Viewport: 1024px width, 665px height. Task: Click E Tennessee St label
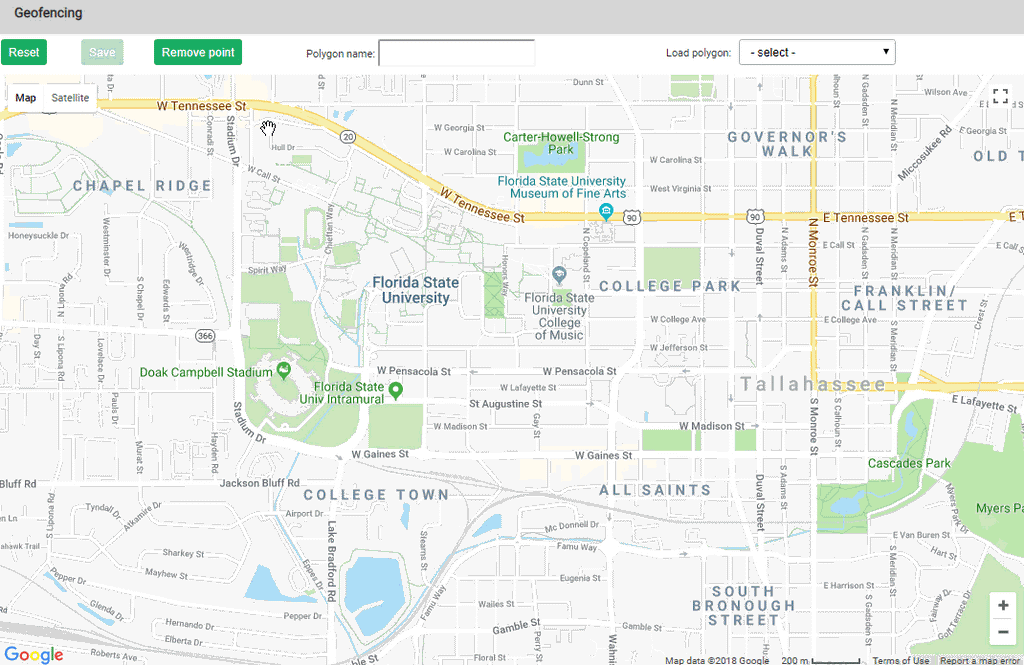pos(865,218)
